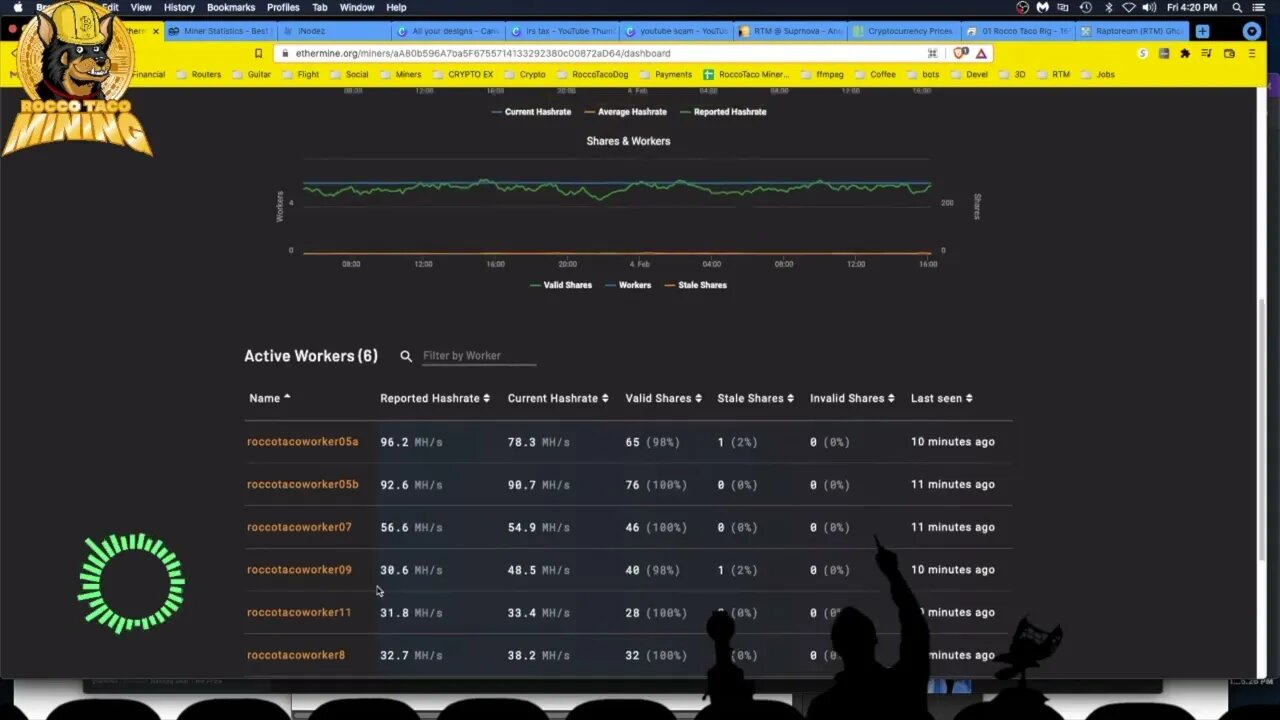1280x720 pixels.
Task: Sort by Invalid Shares column
Action: 852,398
